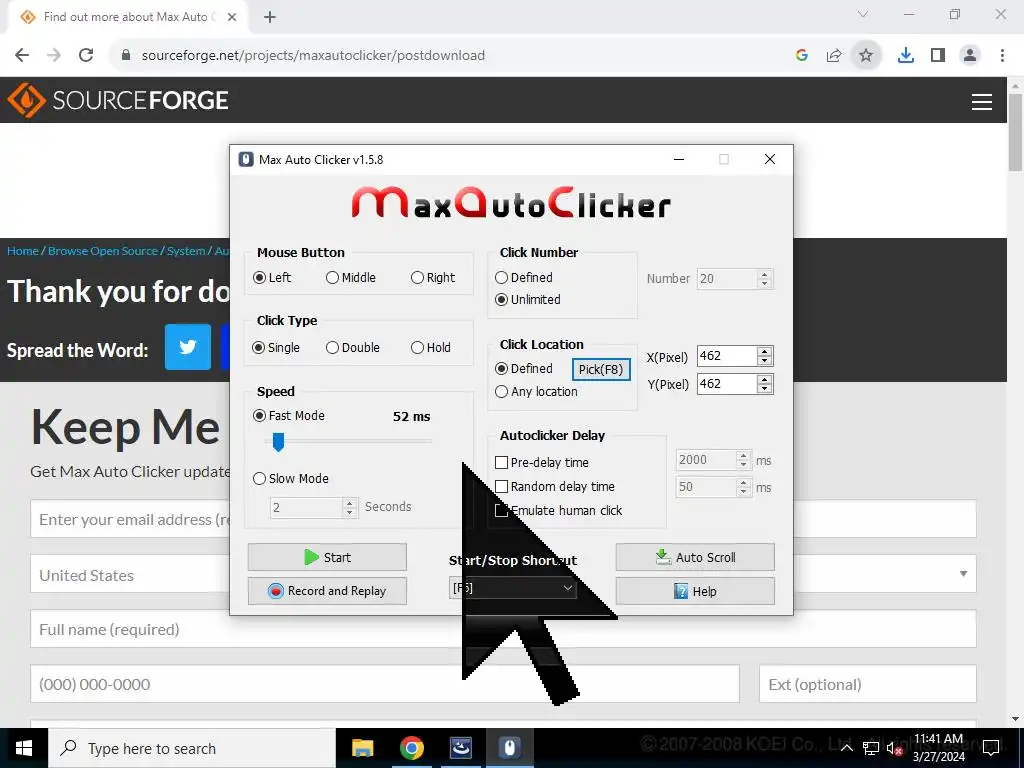This screenshot has height=768, width=1024.
Task: Open File Explorer from taskbar
Action: pos(362,748)
